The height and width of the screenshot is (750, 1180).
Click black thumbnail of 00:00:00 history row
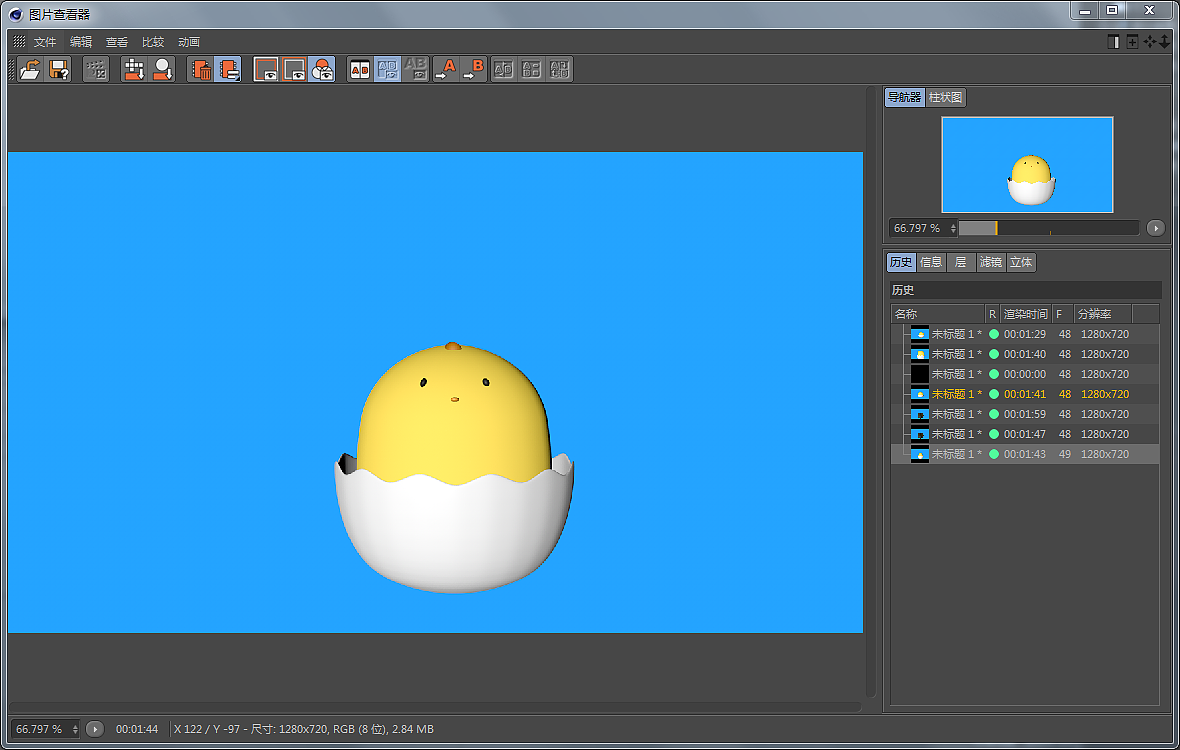click(920, 374)
